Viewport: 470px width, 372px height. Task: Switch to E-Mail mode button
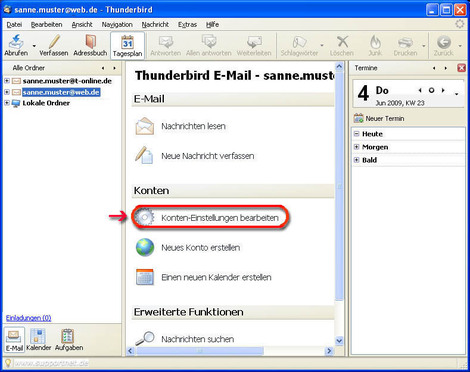[x=14, y=340]
